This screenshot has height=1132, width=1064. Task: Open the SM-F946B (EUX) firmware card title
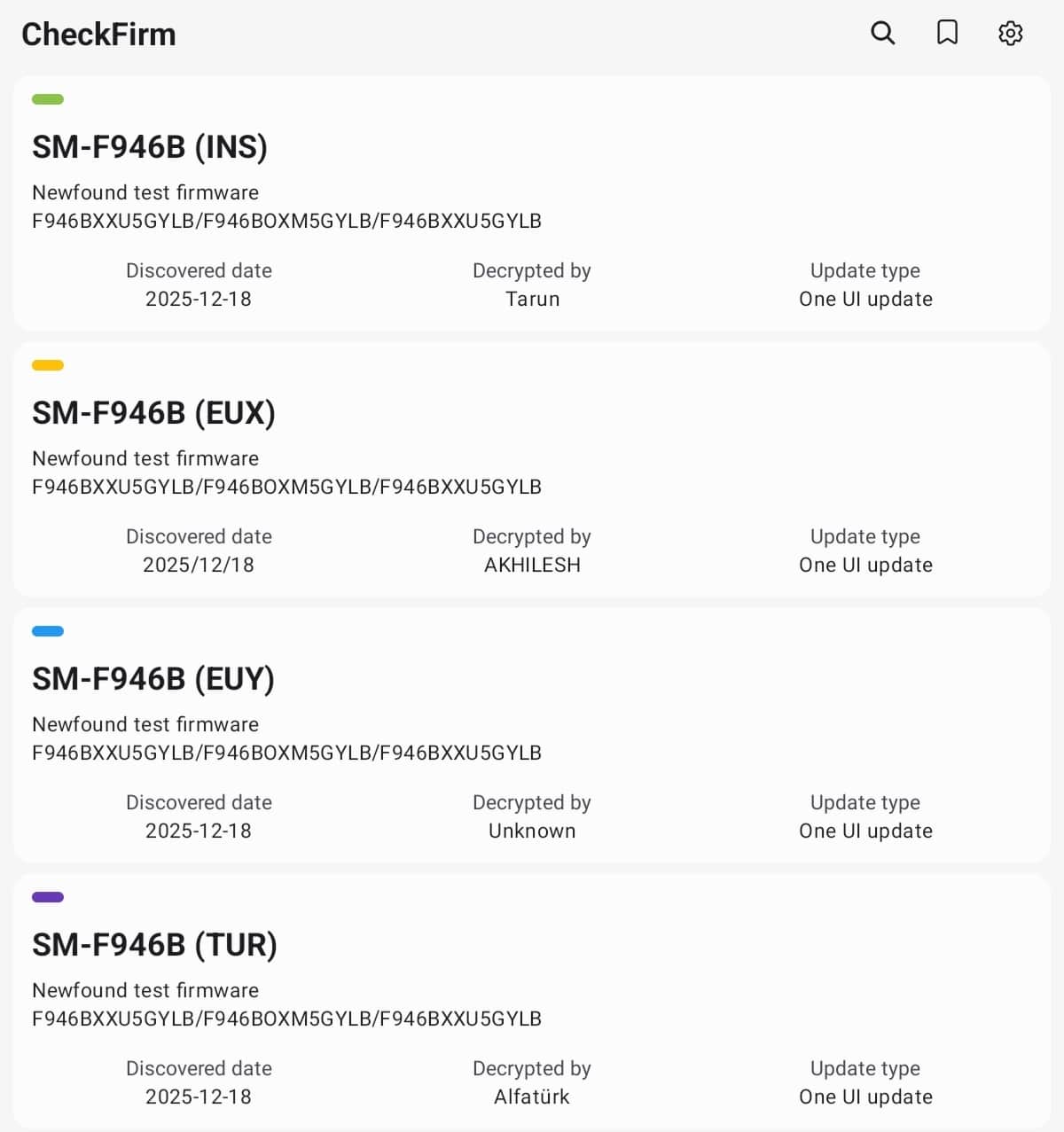pyautogui.click(x=153, y=413)
